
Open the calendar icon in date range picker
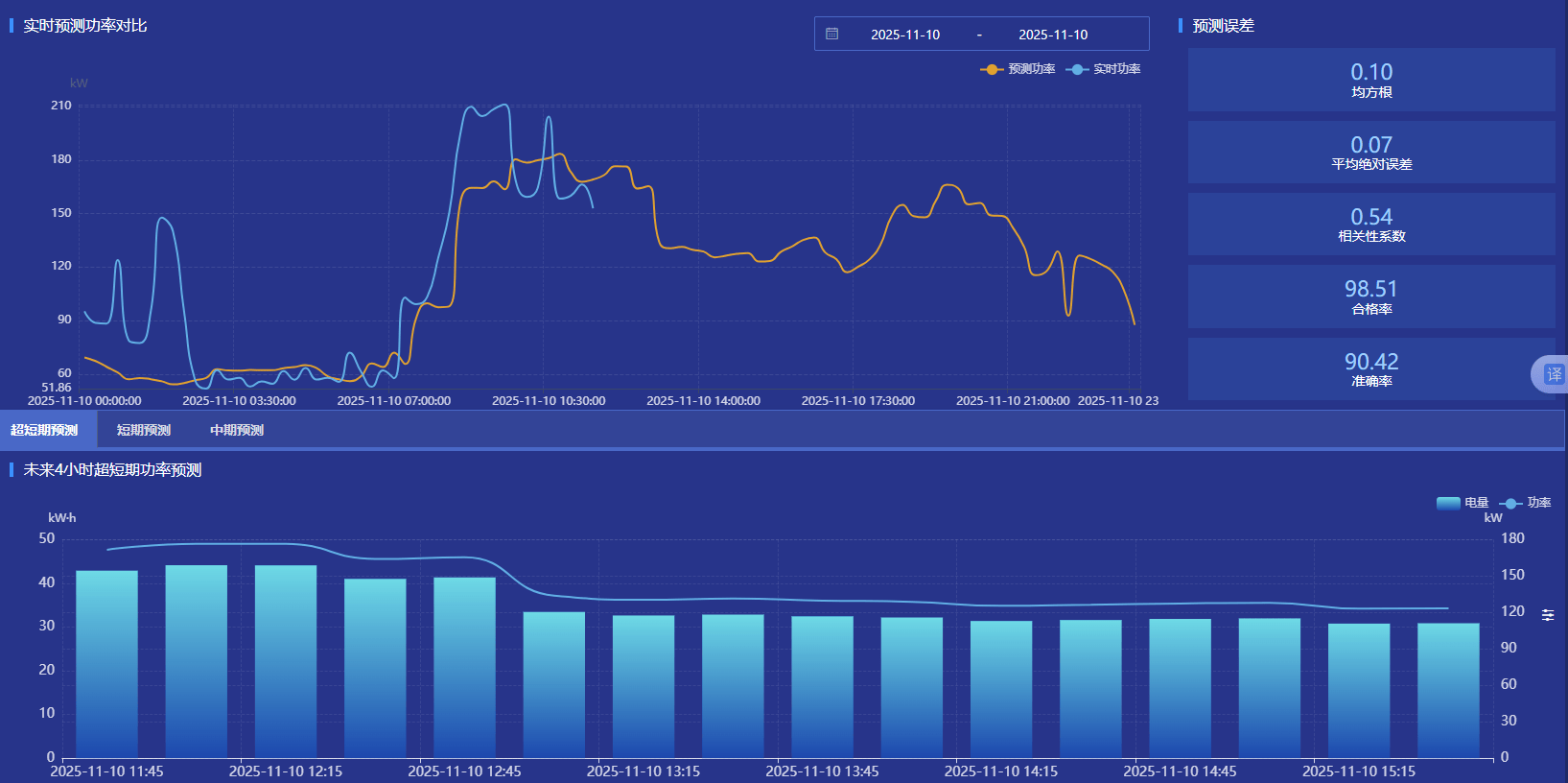pos(831,34)
